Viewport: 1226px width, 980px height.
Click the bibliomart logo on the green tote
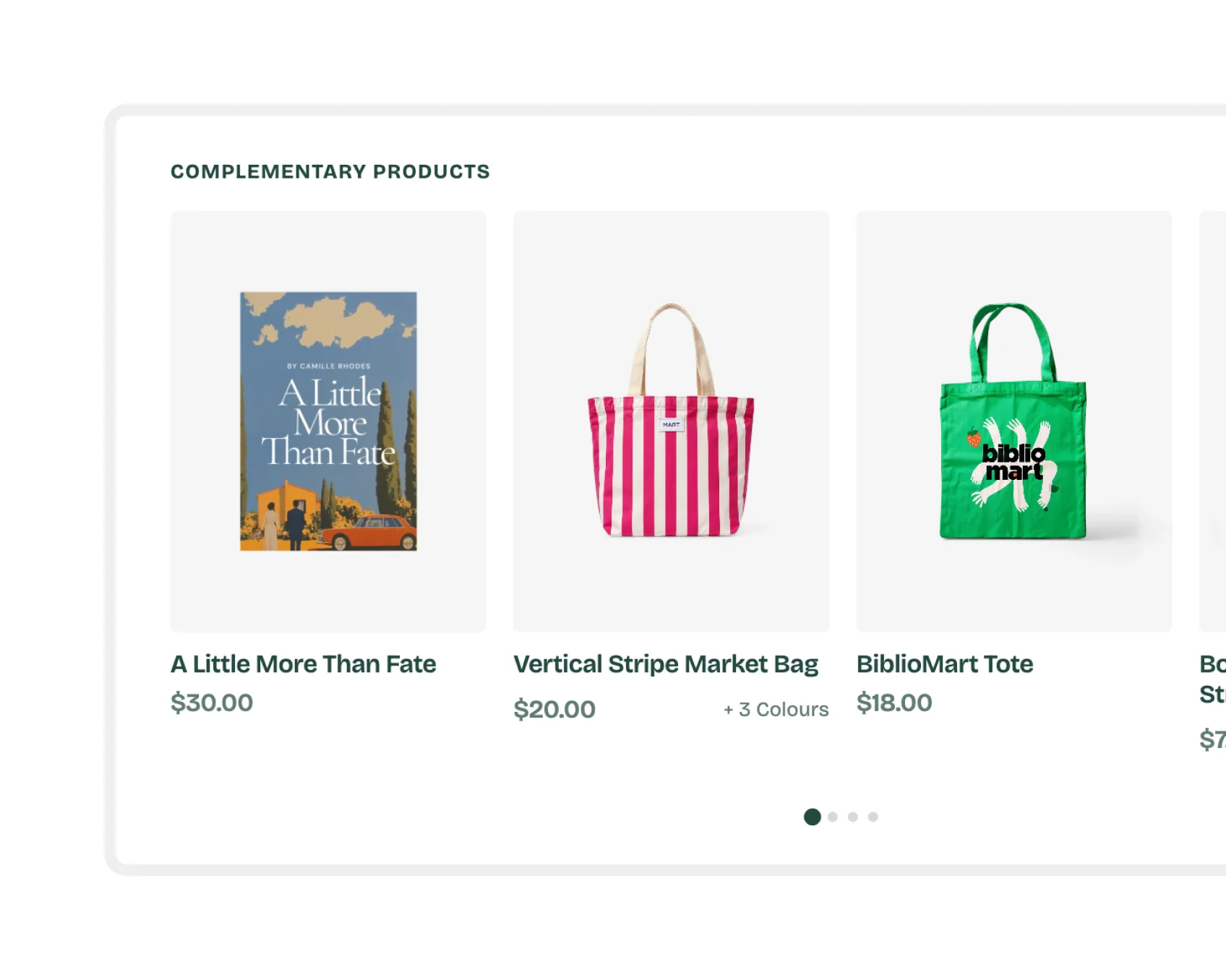[1013, 463]
